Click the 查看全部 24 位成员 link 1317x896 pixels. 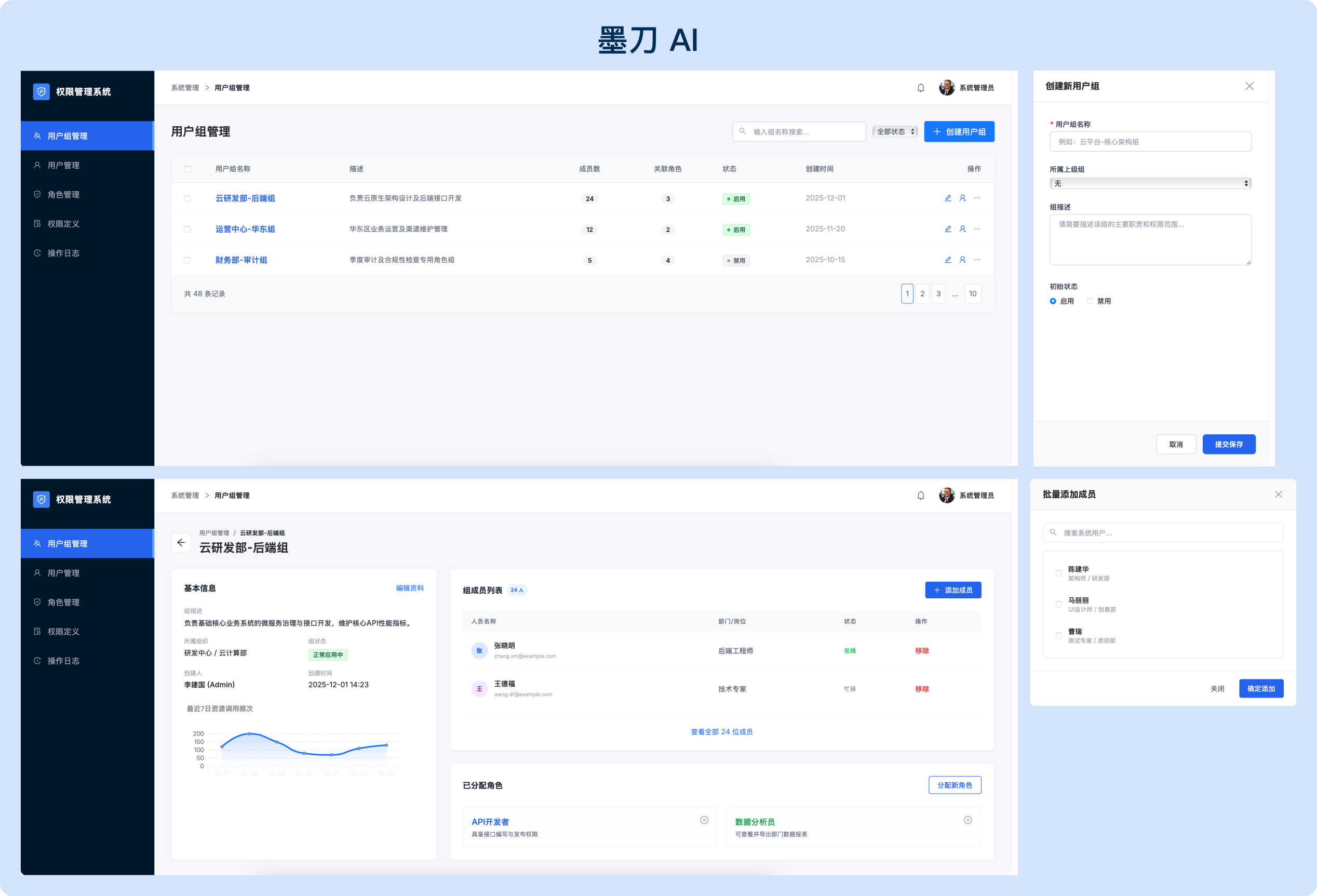point(721,732)
